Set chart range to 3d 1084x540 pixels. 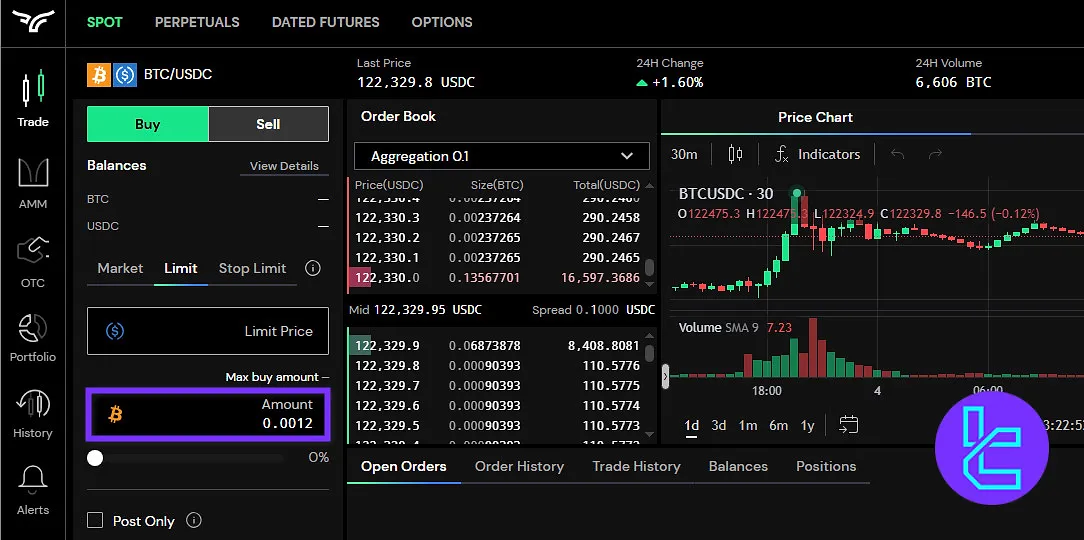tap(719, 425)
